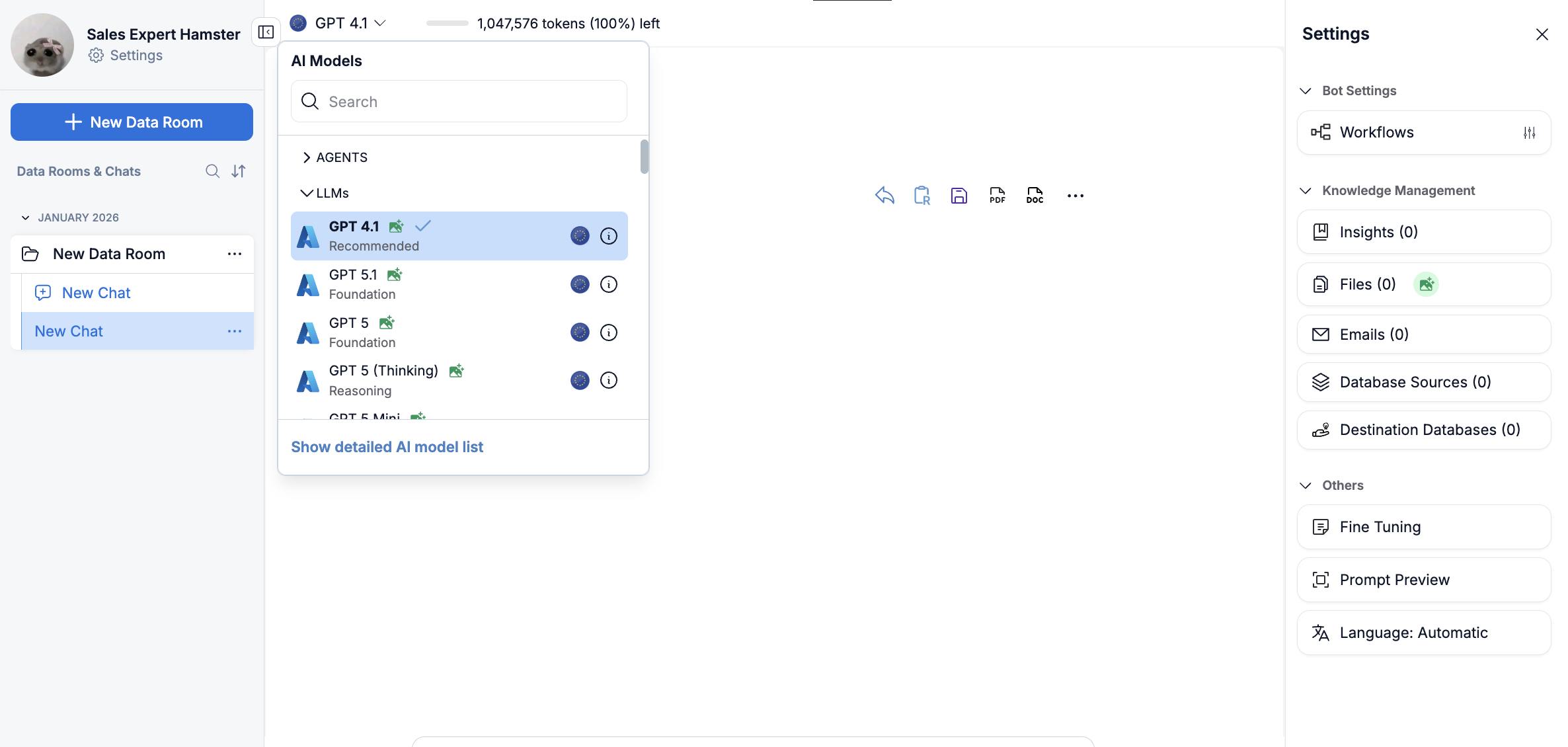Collapse the LLMs section

325,193
